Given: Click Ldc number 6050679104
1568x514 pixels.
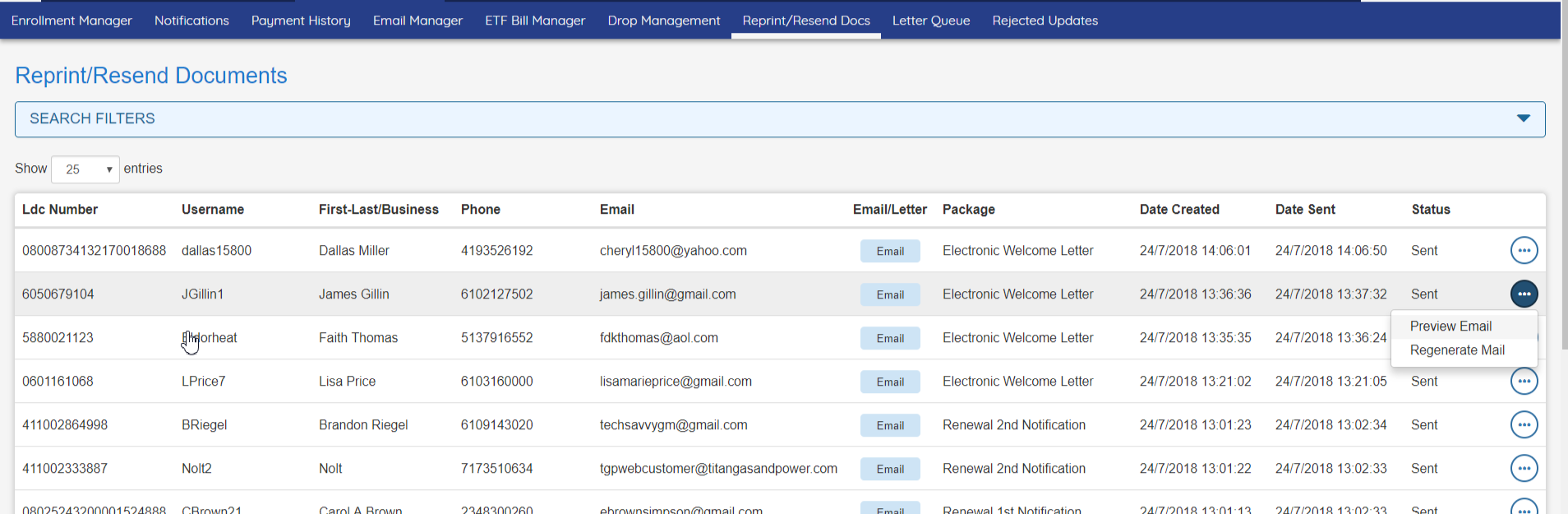Looking at the screenshot, I should coord(58,294).
